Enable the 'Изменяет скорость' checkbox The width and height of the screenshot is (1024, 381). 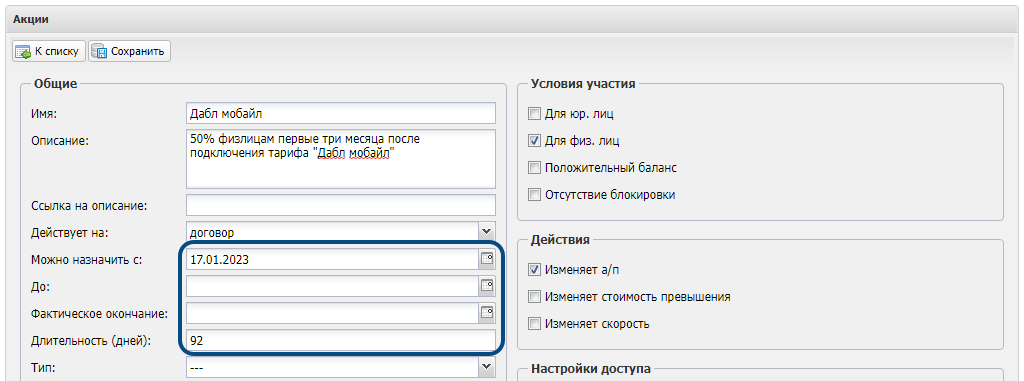[x=535, y=323]
